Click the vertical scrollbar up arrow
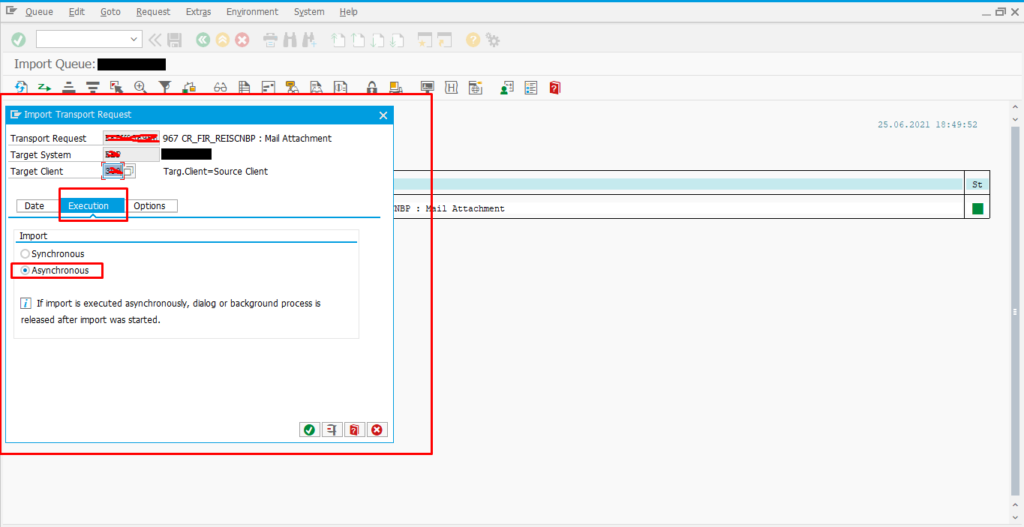 (x=1016, y=108)
